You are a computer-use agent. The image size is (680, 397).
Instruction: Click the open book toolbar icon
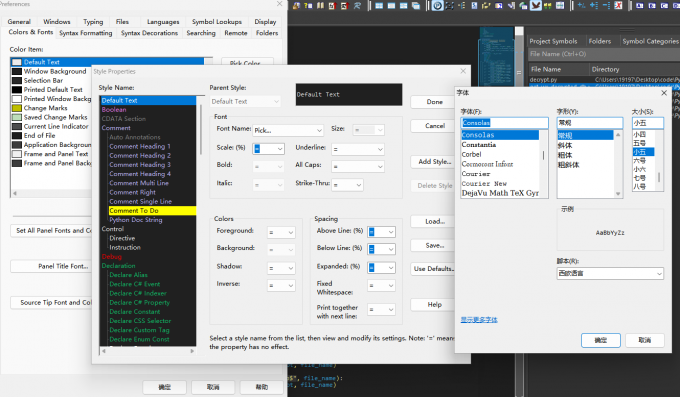pos(320,6)
